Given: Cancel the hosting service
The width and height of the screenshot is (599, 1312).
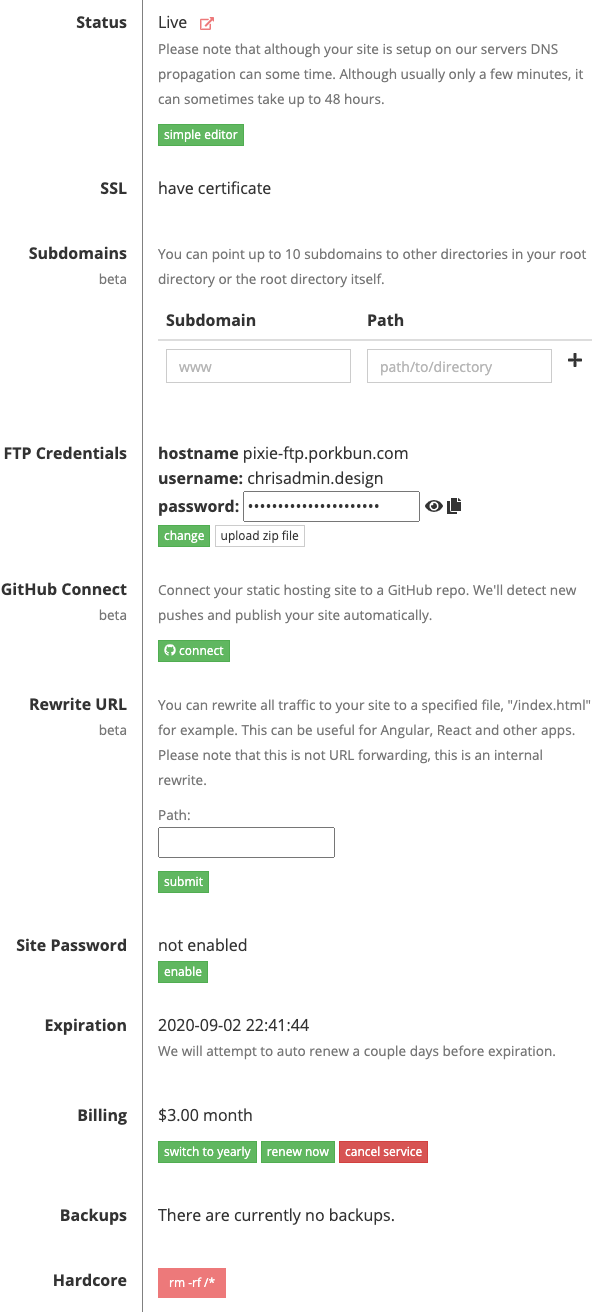Looking at the screenshot, I should 383,1151.
